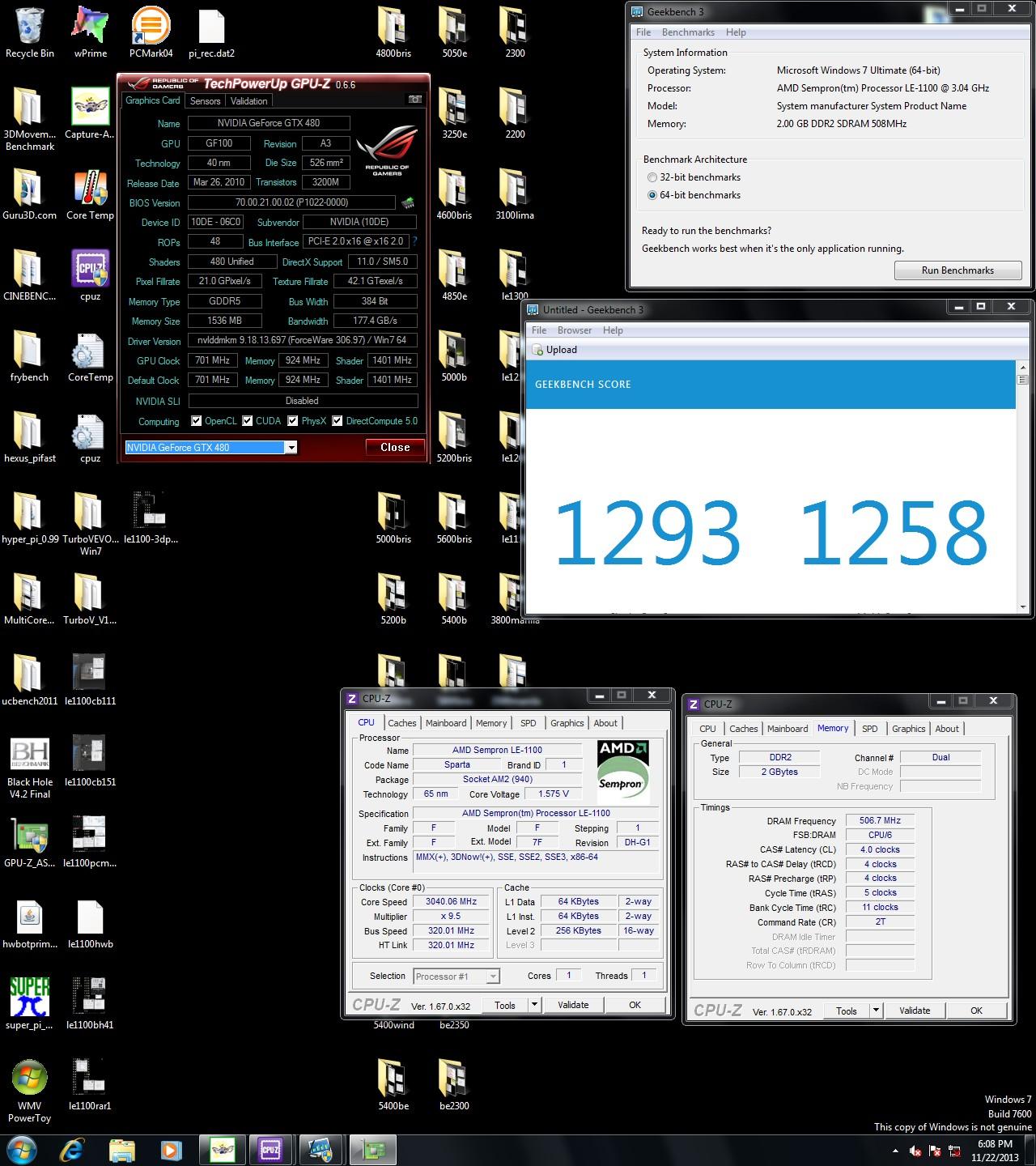Open the le1100hwb file icon

click(90, 917)
